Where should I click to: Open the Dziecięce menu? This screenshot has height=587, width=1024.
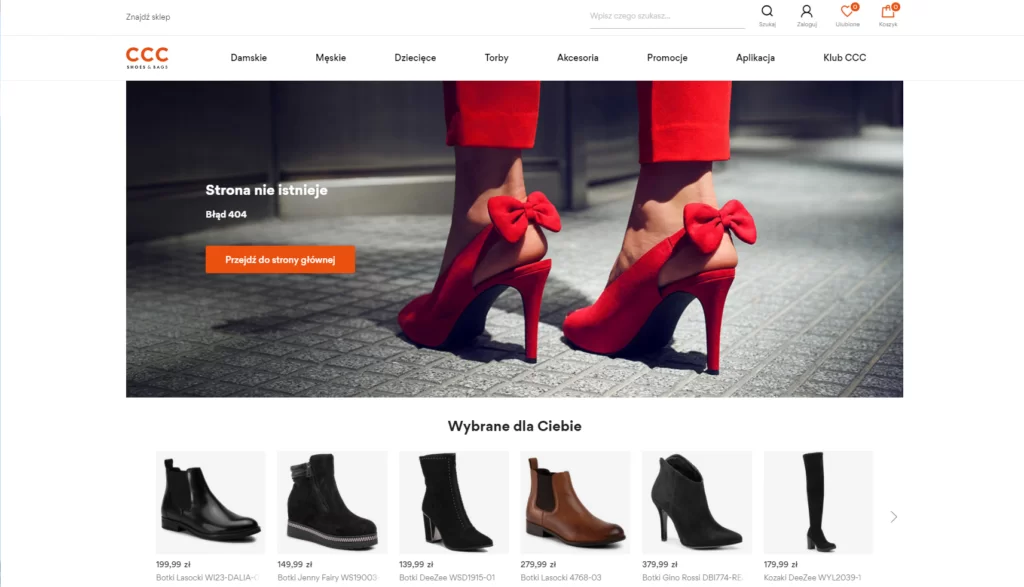click(415, 57)
